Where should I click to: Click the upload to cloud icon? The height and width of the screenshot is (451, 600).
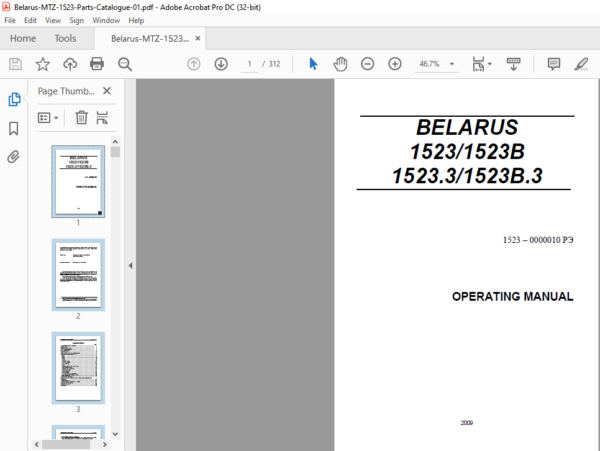70,64
